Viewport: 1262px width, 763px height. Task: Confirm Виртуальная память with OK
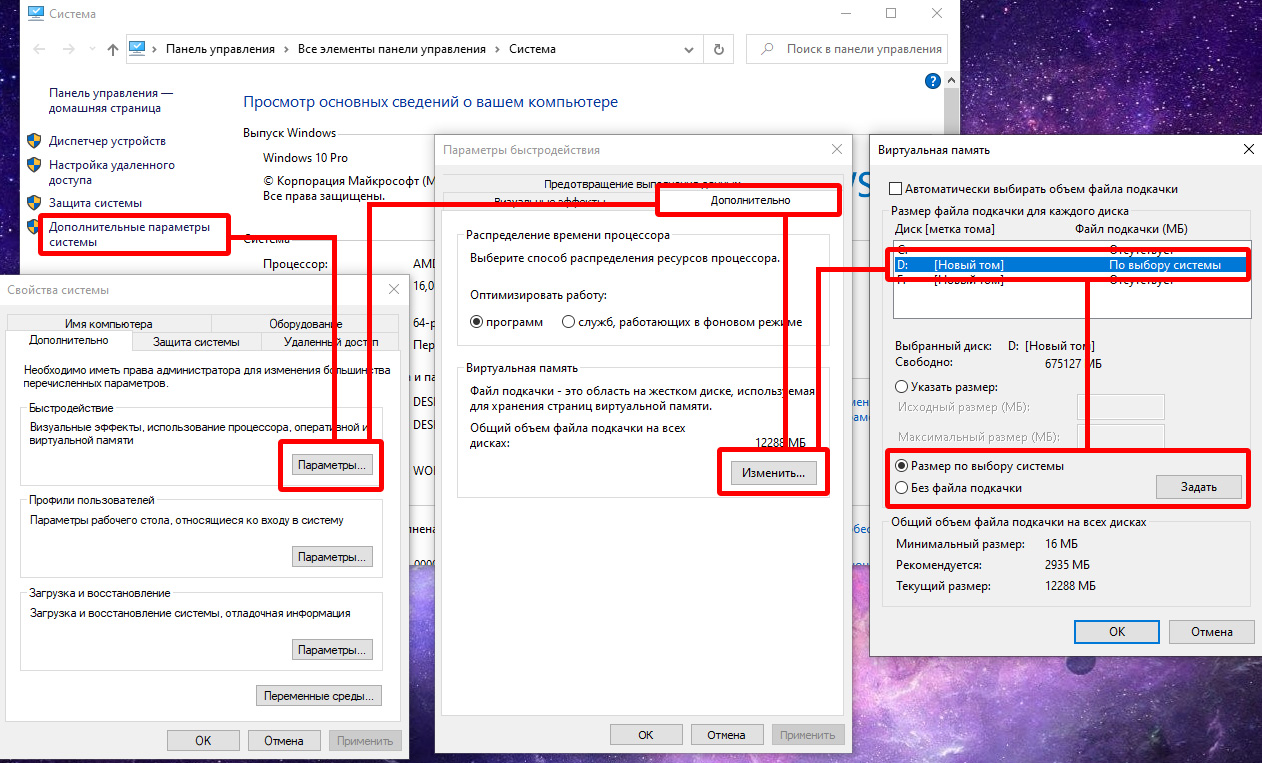(1116, 632)
